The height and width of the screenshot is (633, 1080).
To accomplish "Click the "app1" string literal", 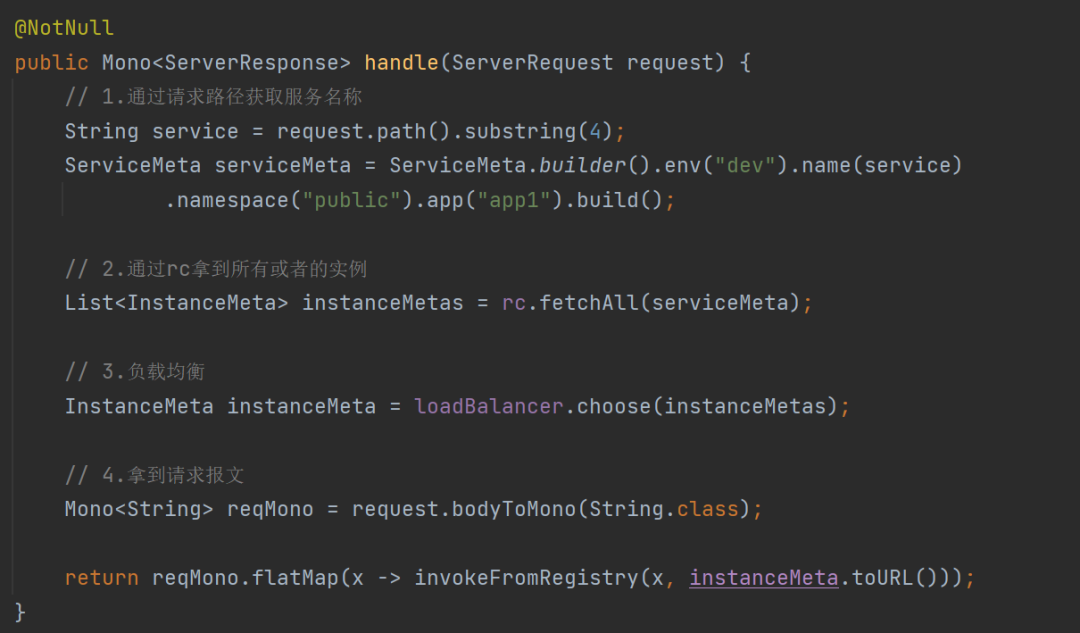I will coord(514,200).
